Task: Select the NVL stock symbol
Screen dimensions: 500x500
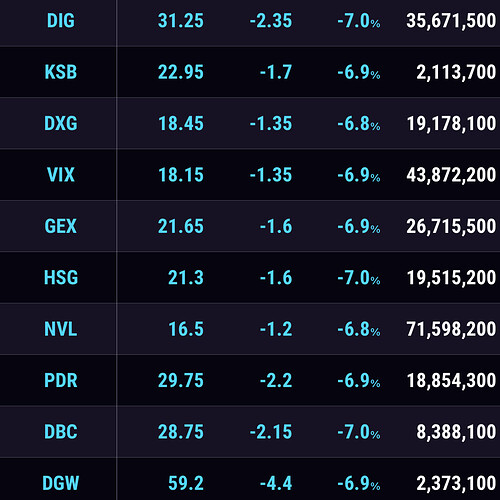Action: tap(61, 329)
